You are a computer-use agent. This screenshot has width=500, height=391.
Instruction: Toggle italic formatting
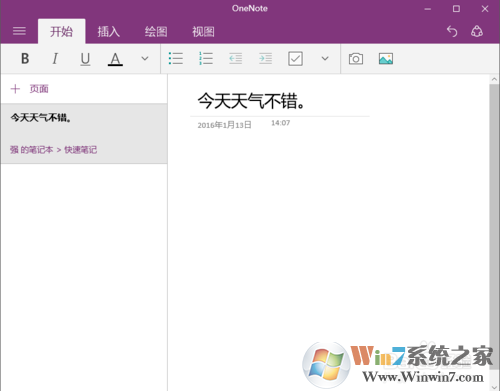pos(55,59)
